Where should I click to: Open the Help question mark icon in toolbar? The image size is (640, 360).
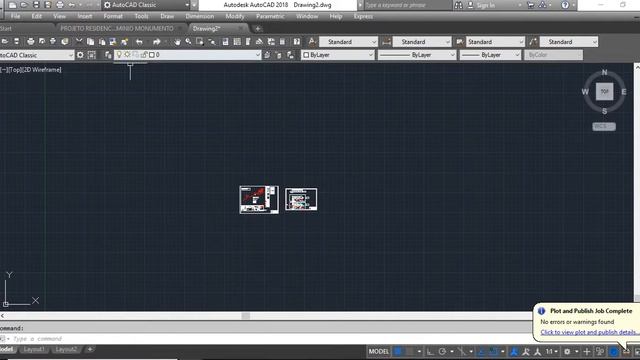click(297, 42)
